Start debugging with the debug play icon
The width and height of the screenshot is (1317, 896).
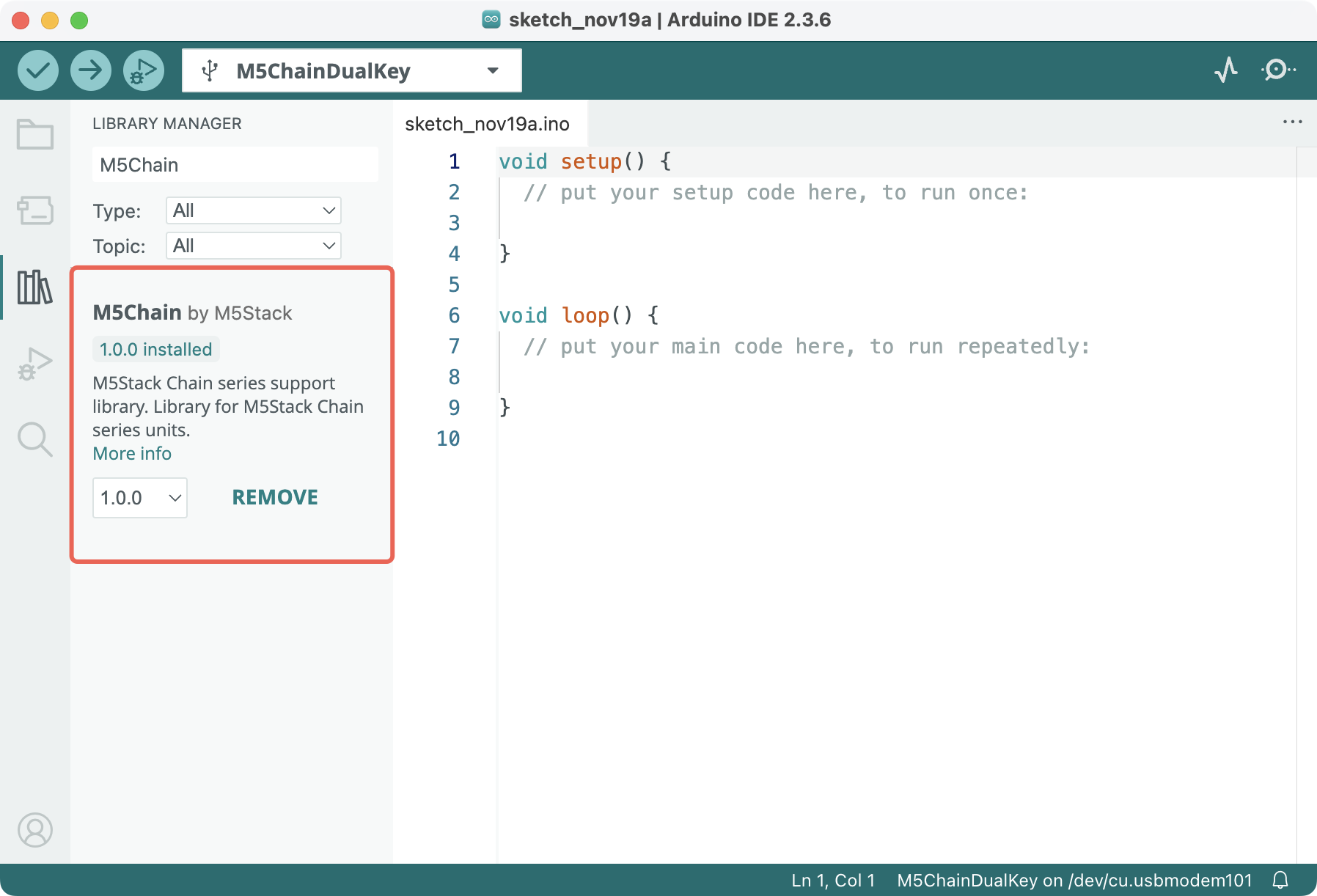144,71
